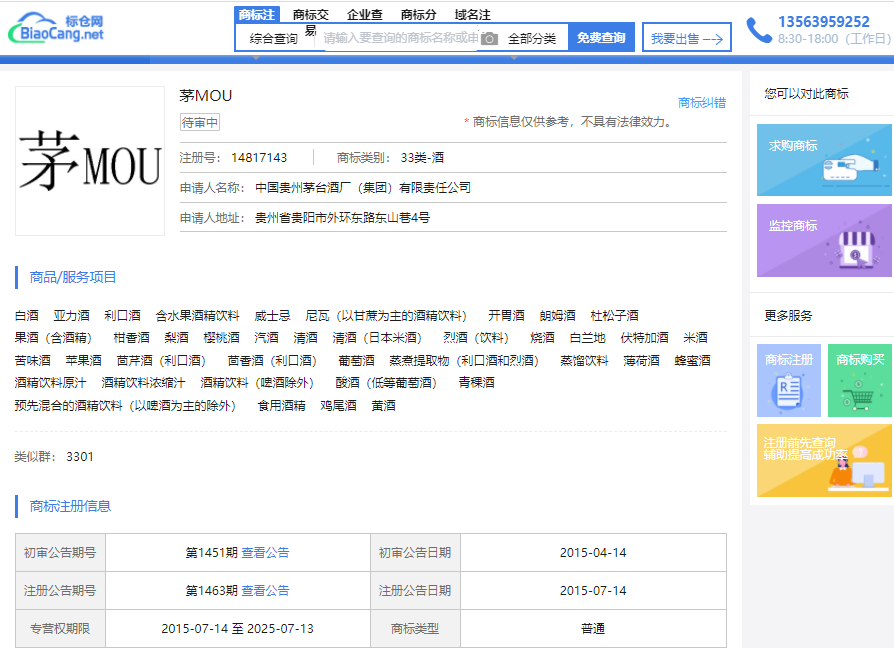The image size is (894, 648).
Task: Click the phone handset icon
Action: point(759,30)
